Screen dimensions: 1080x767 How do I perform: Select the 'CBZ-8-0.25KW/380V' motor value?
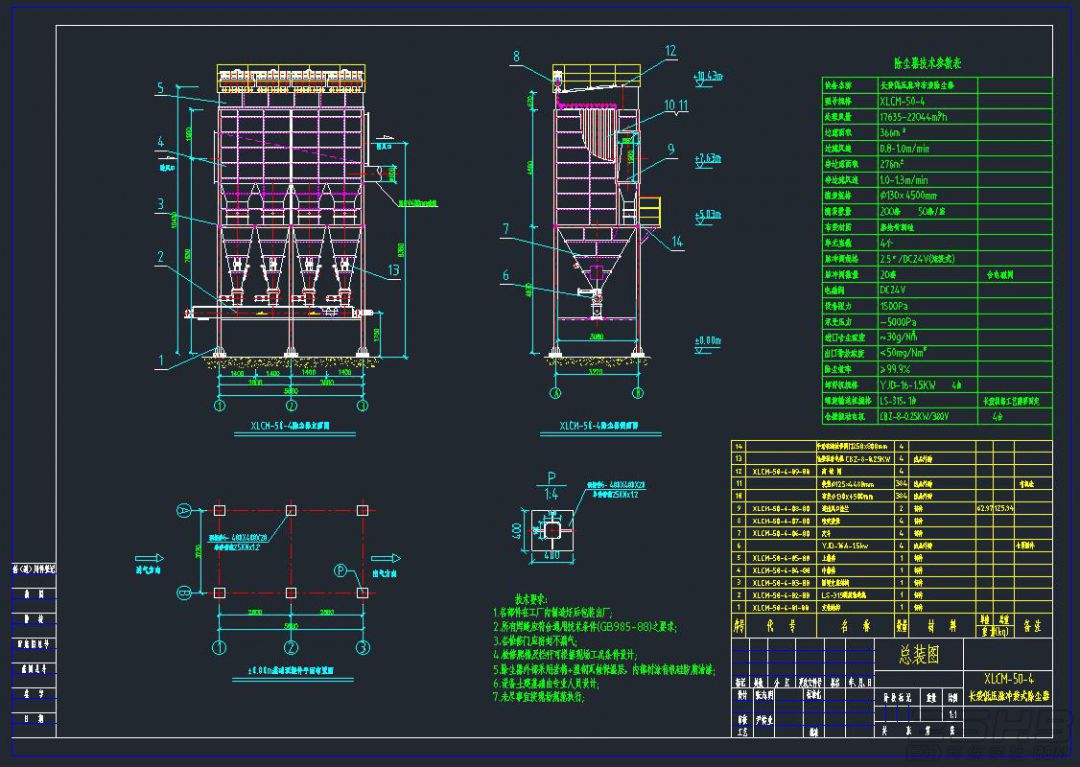tap(914, 417)
